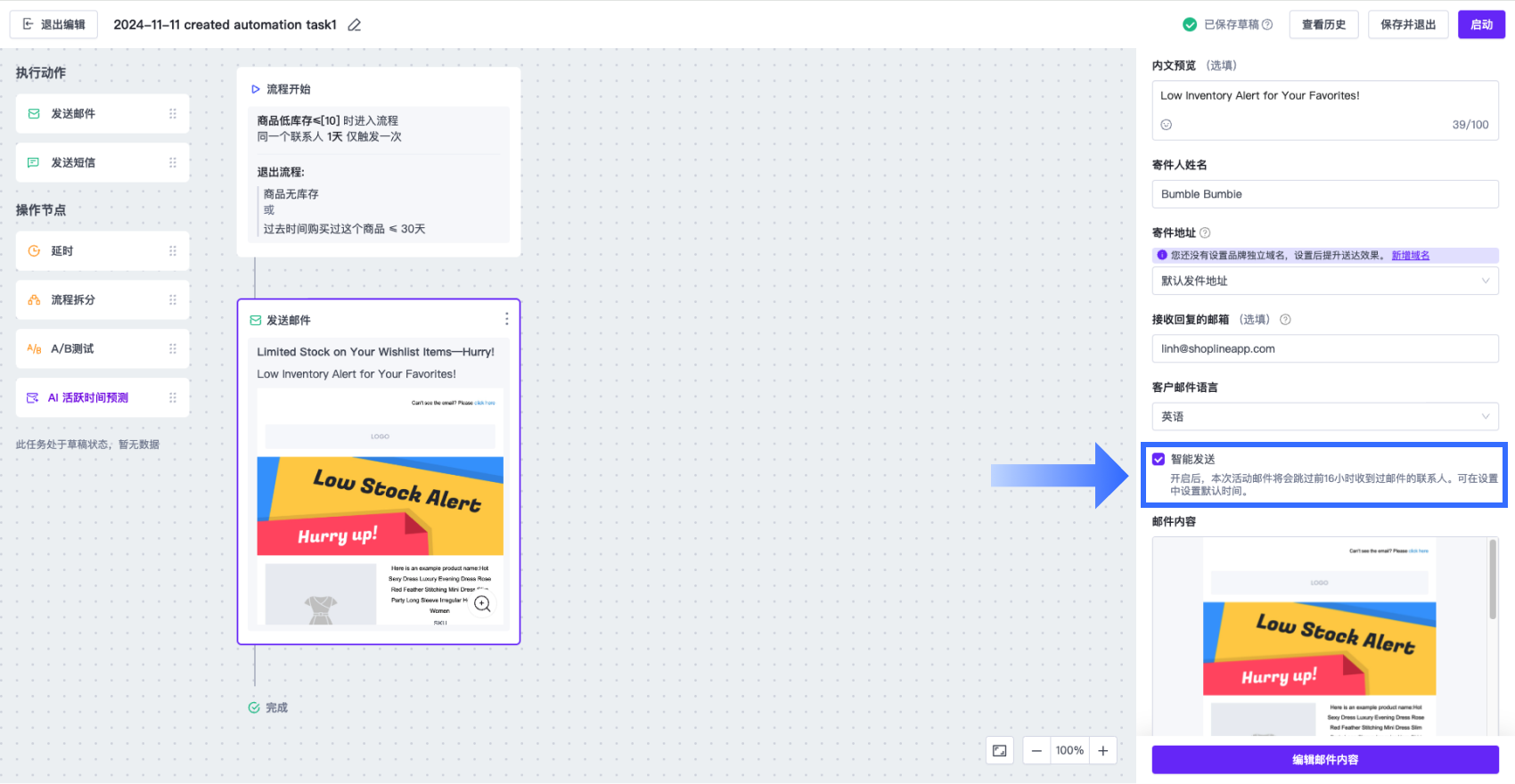This screenshot has width=1515, height=784.
Task: Click the zoom in plus icon
Action: [x=1102, y=751]
